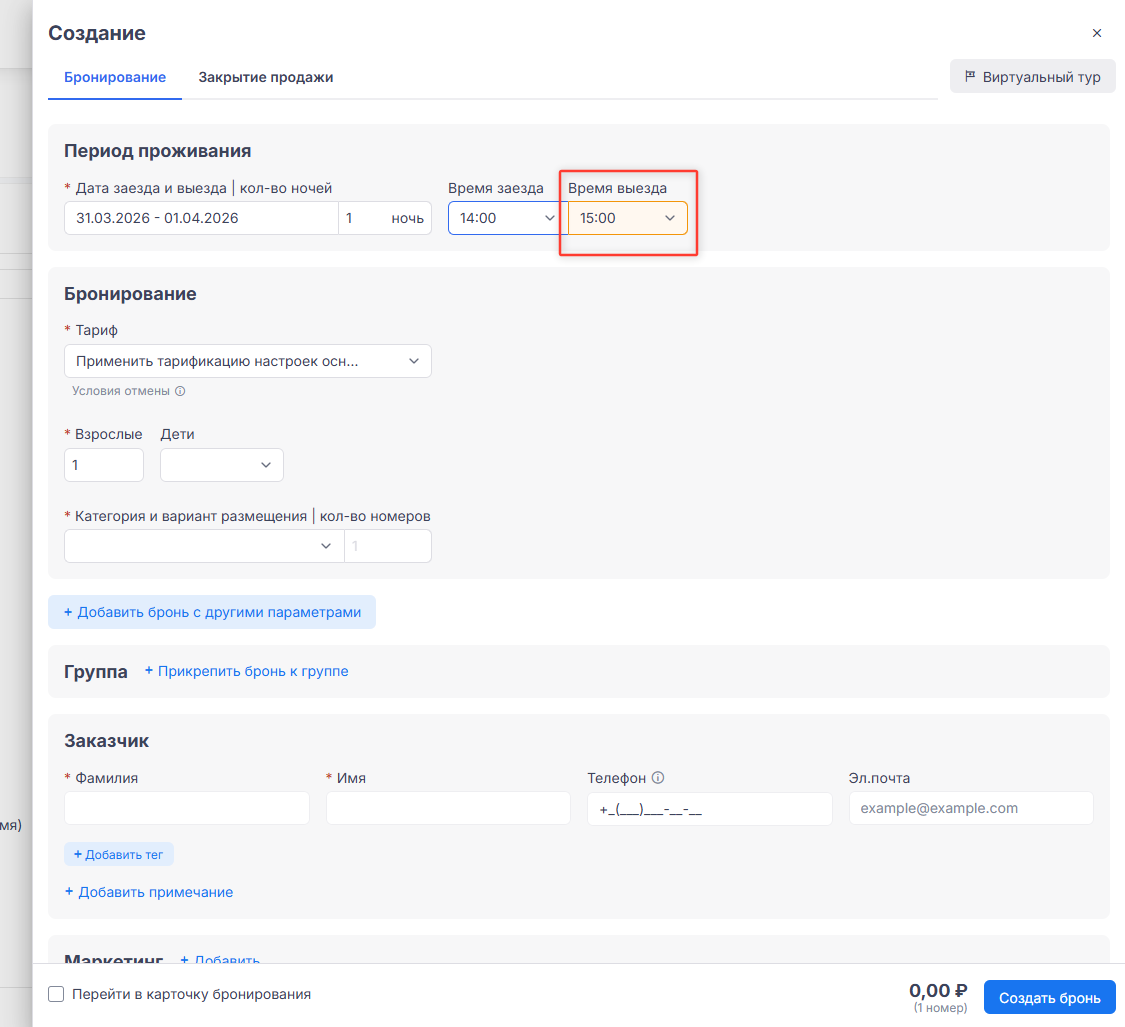Click the Добавить тег button
The height and width of the screenshot is (1027, 1125).
click(x=119, y=854)
